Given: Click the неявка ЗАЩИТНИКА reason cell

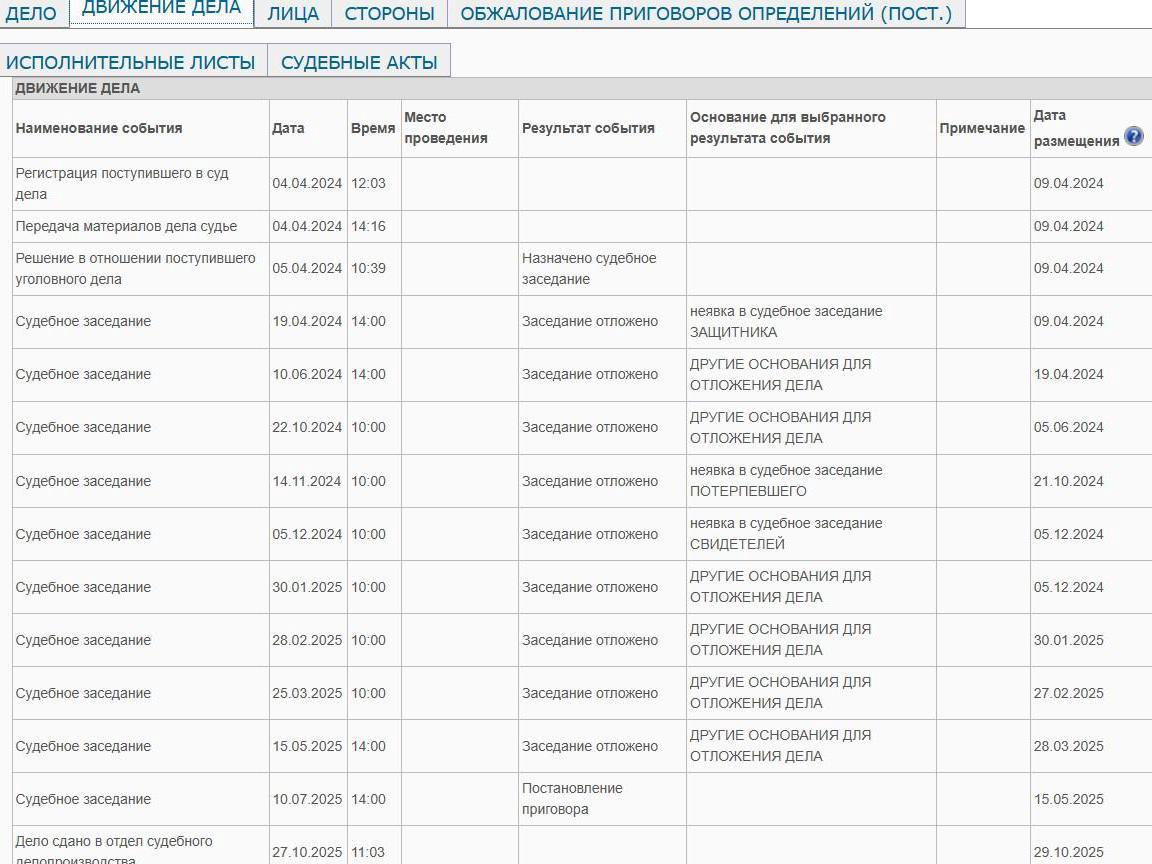Looking at the screenshot, I should [x=786, y=321].
